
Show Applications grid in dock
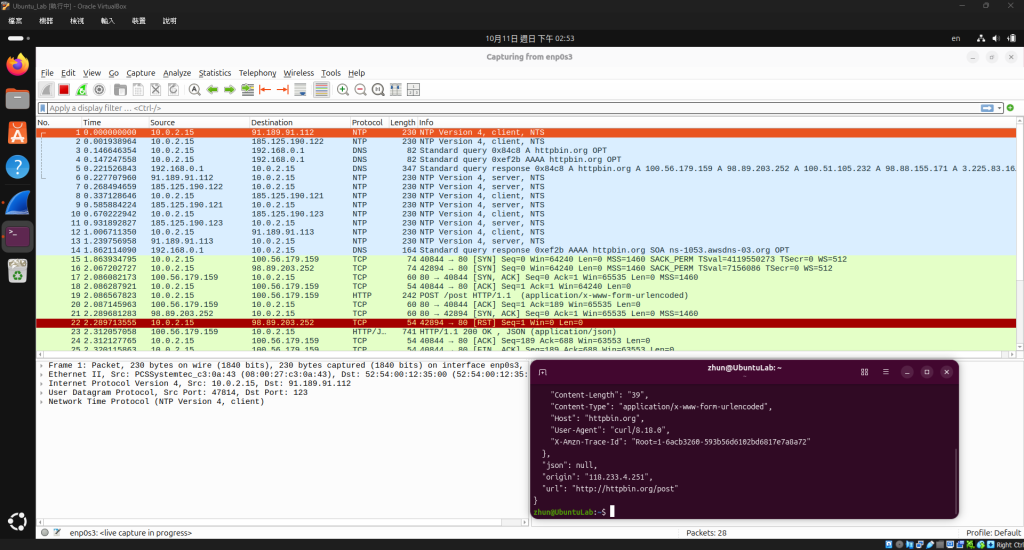[x=18, y=521]
